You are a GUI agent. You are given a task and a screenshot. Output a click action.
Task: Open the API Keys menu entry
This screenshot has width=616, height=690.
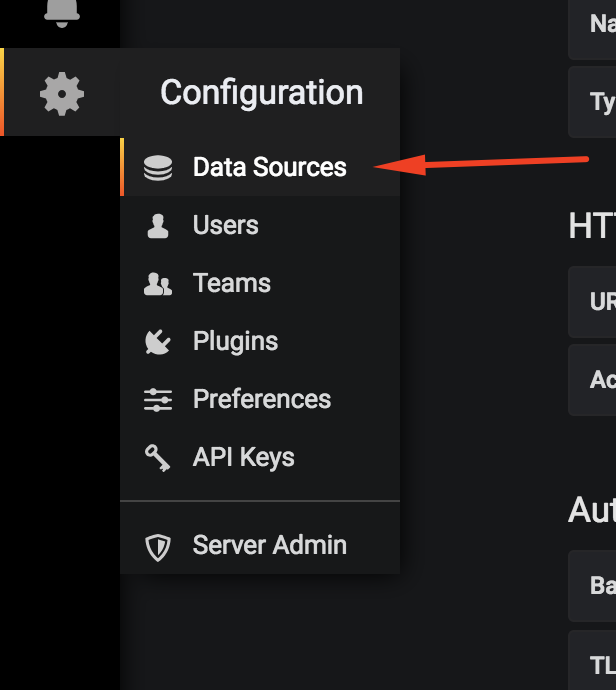243,457
